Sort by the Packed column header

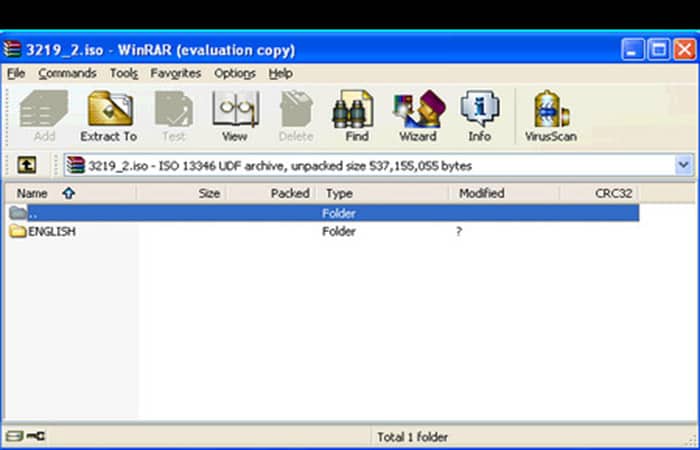point(272,193)
